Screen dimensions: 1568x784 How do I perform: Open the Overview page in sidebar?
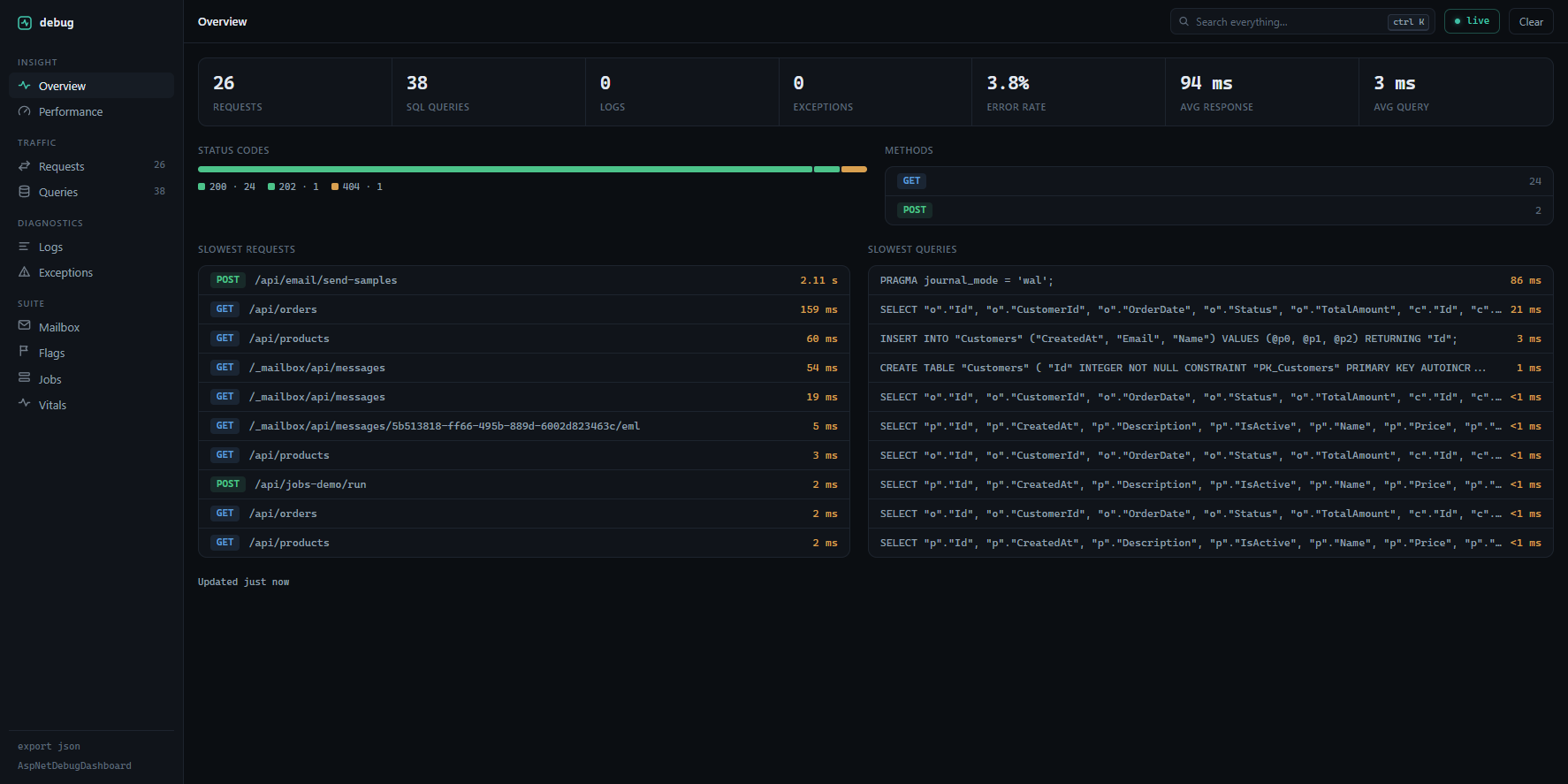point(91,86)
